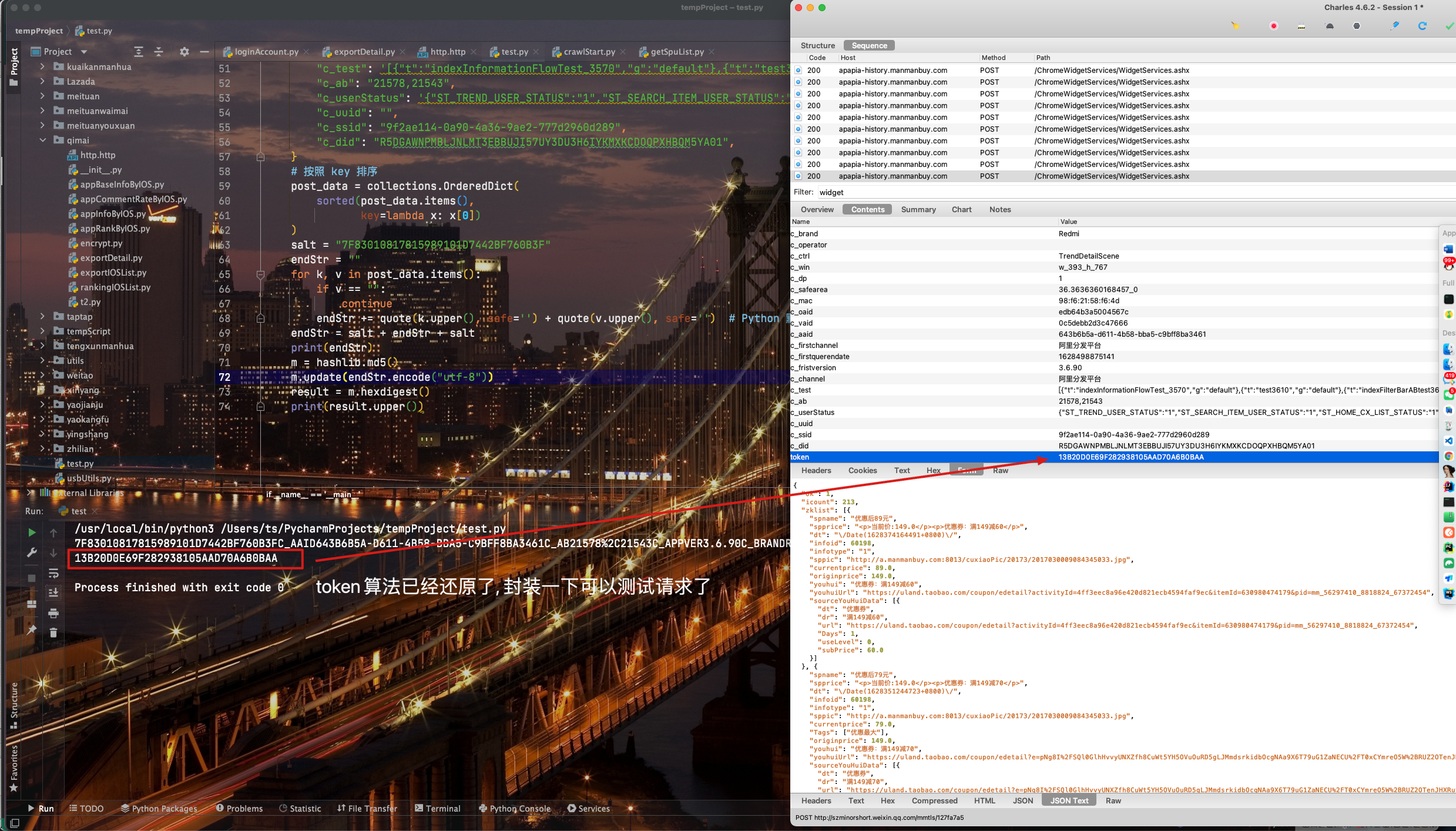Switch to the crawlStart.py editor tab
1456x831 pixels.
point(589,52)
